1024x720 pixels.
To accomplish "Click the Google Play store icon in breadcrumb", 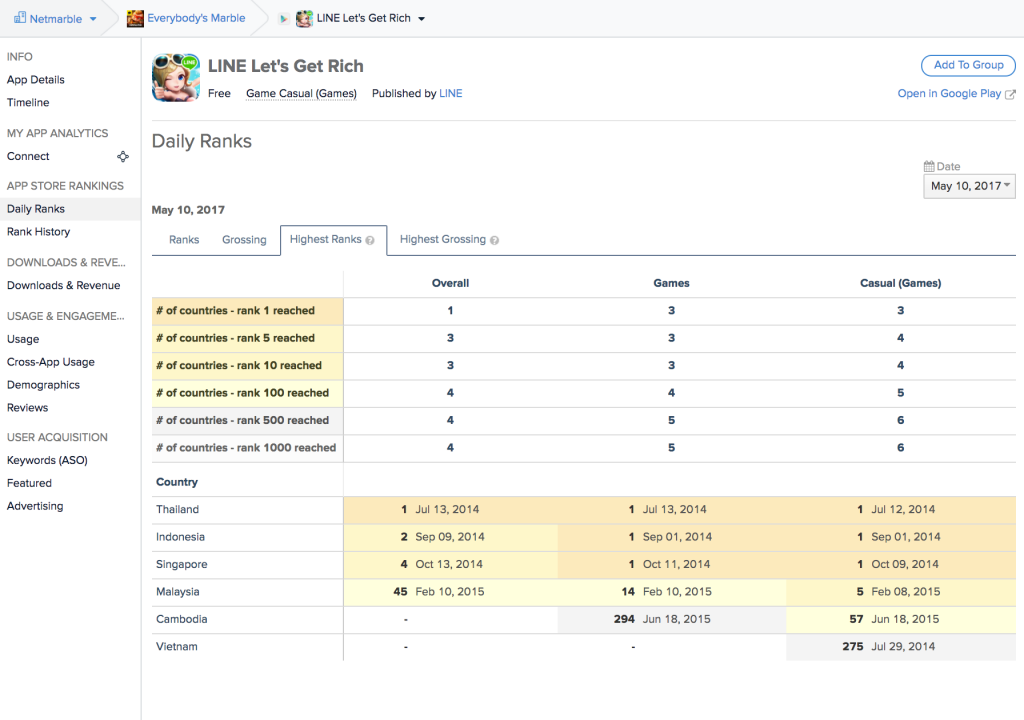I will tap(283, 19).
